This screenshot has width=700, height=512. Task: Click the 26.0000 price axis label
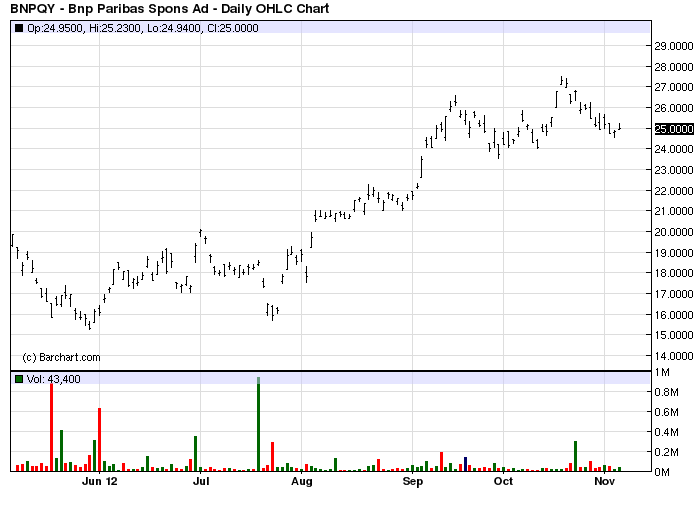coord(674,108)
